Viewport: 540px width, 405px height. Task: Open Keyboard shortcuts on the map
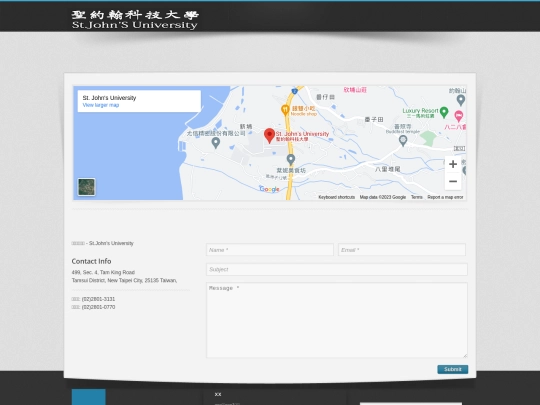point(336,197)
